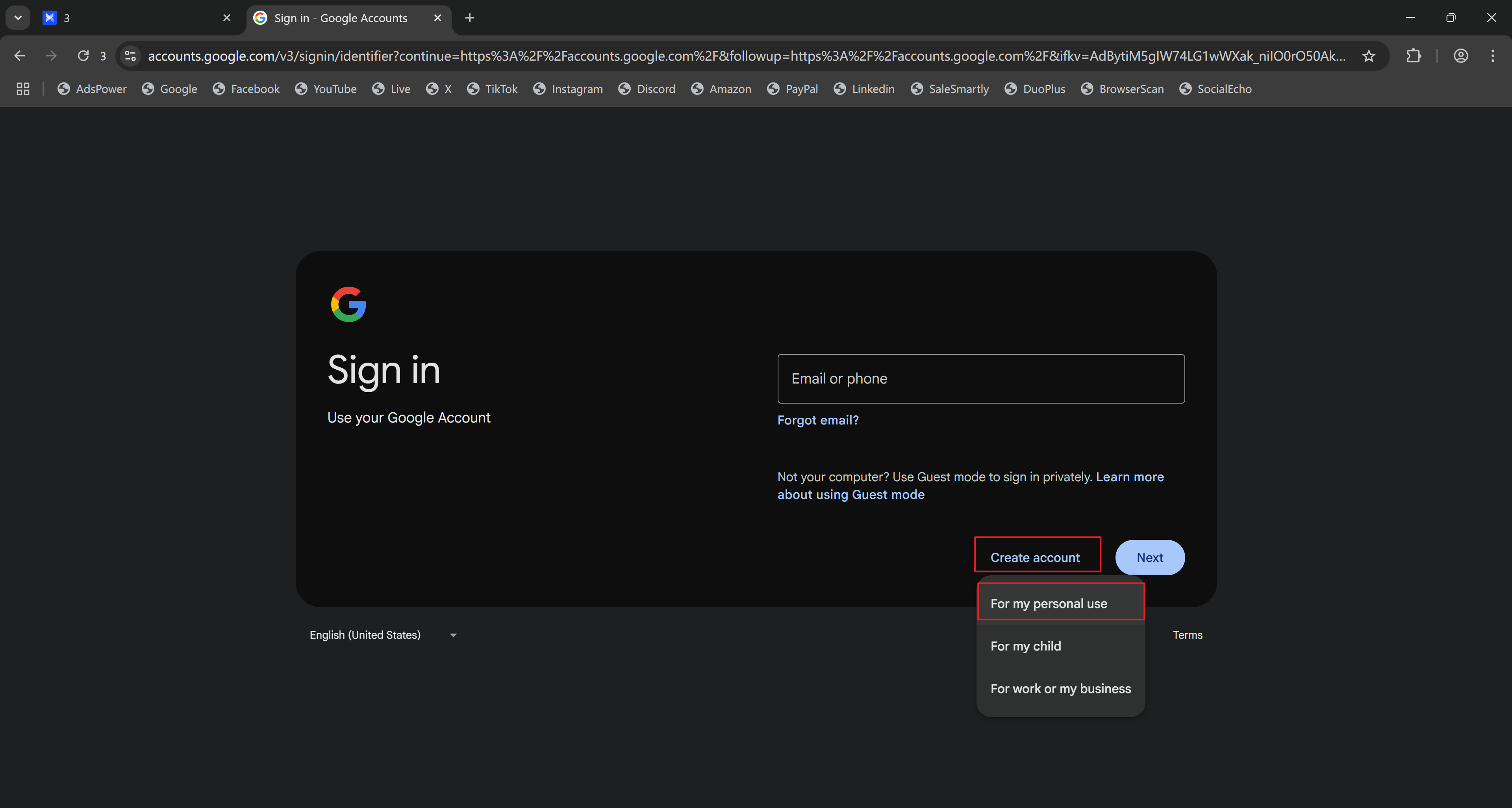Open the SocialEcho bookmark

(1215, 89)
